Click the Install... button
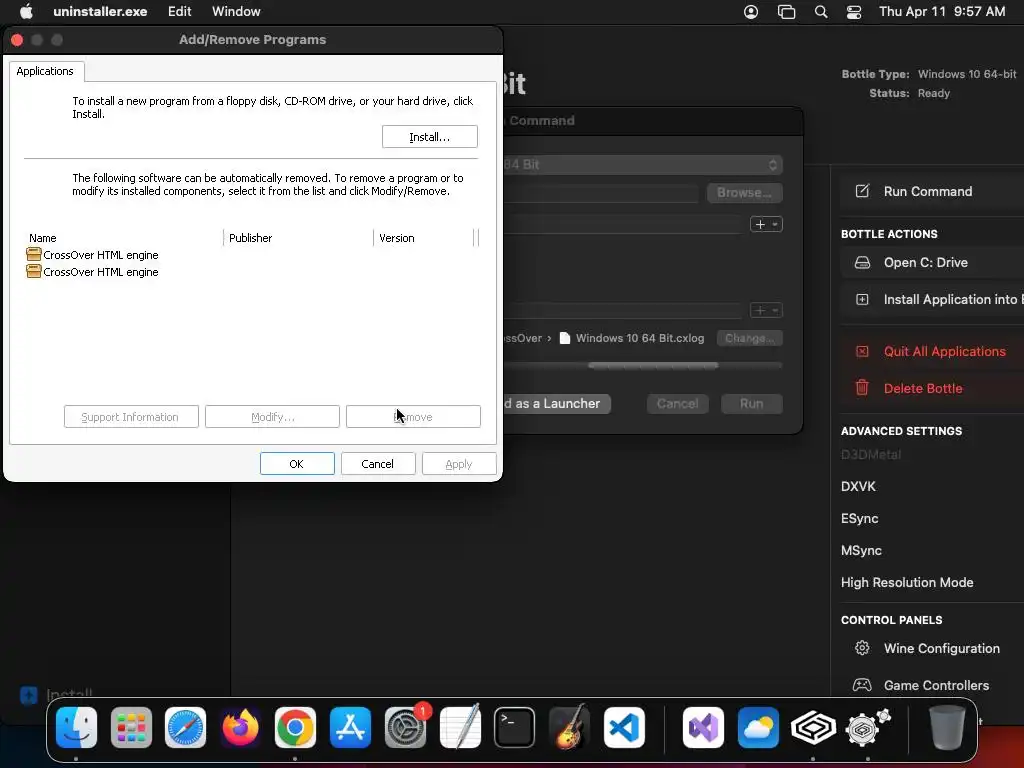1024x768 pixels. point(430,136)
